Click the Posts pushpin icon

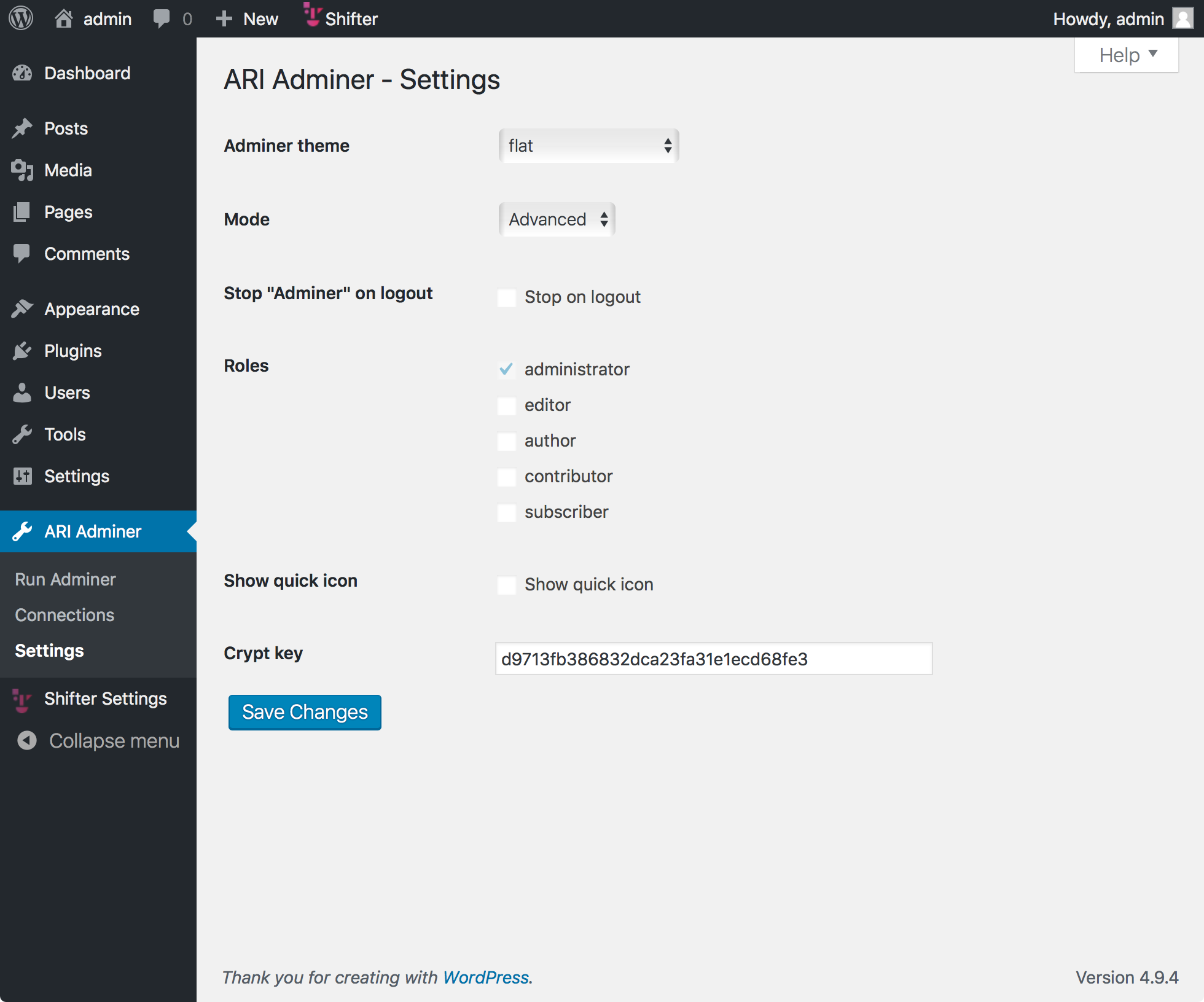pyautogui.click(x=22, y=128)
